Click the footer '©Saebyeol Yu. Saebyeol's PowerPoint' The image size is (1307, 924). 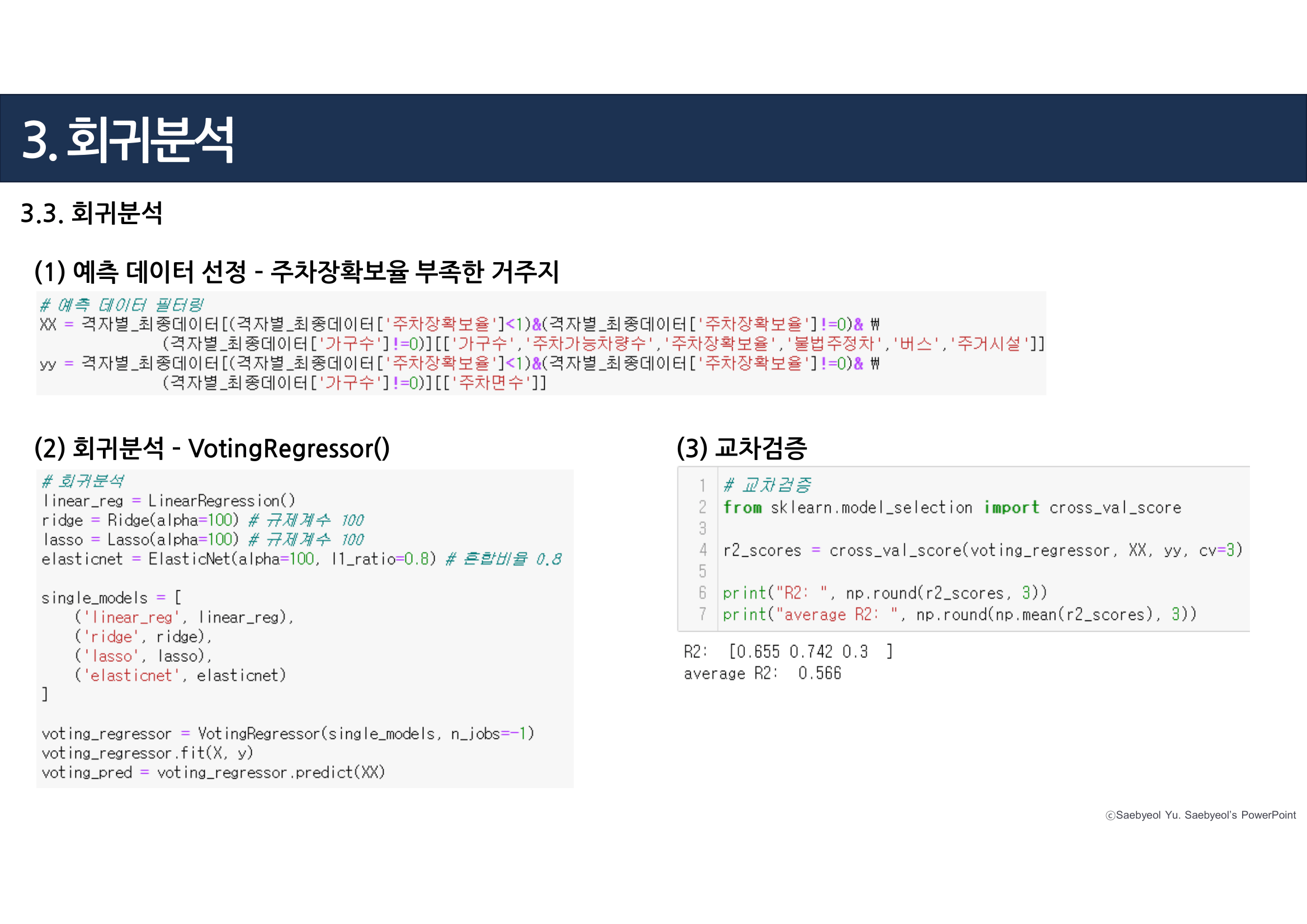coord(1201,816)
